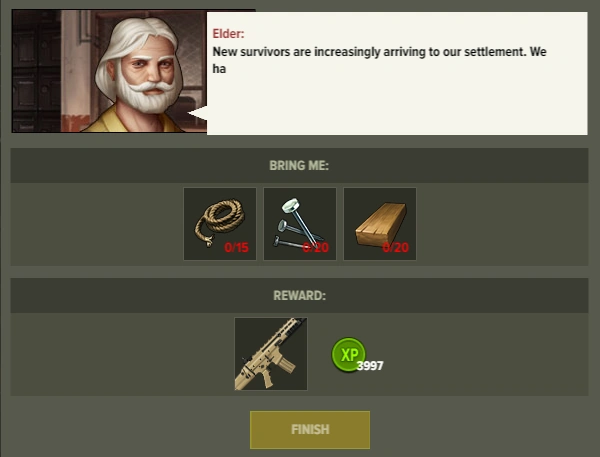Screen dimensions: 600x457
Task: Click the Elder's white beard
Action: click(147, 96)
